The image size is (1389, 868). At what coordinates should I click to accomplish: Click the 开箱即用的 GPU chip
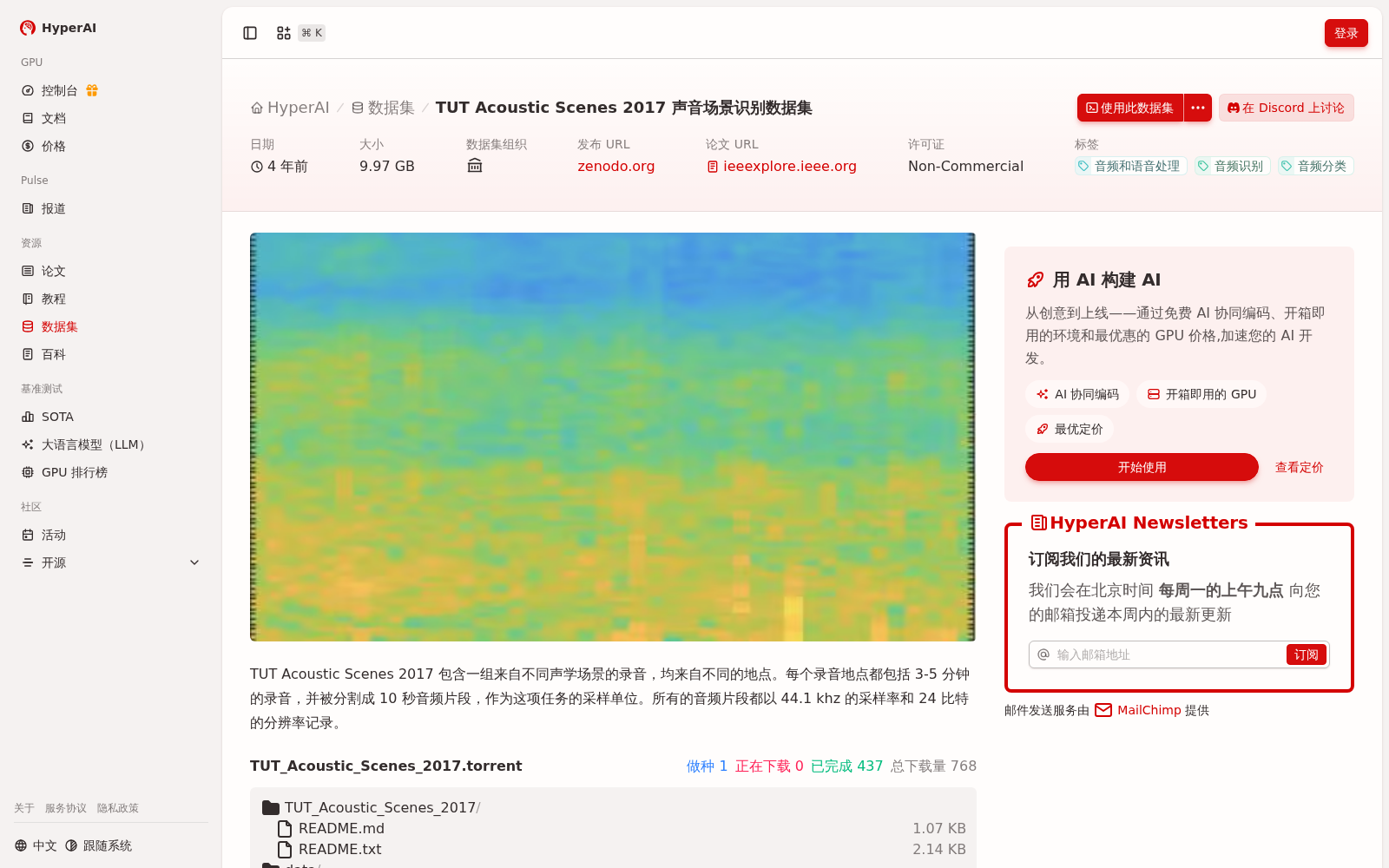(x=1201, y=394)
